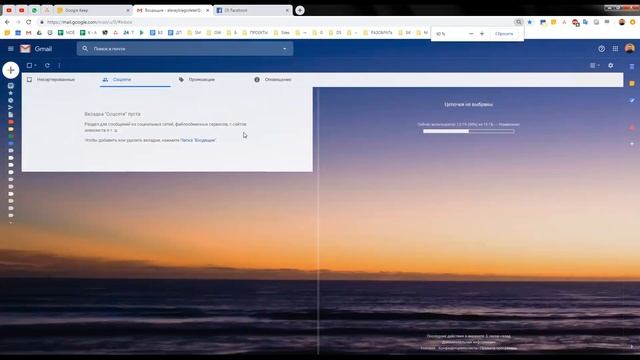Open Google account avatar in Gmail header

click(x=629, y=49)
